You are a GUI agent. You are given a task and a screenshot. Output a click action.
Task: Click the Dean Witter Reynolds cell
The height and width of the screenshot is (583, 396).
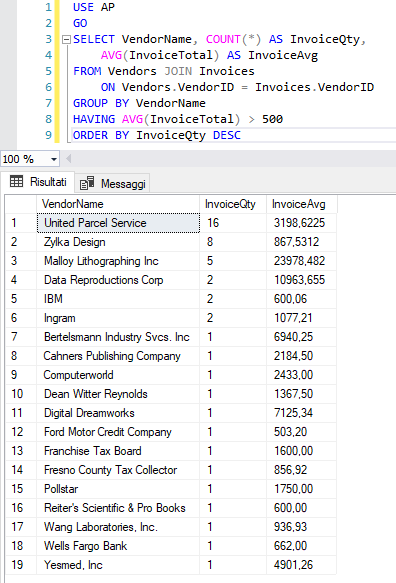[118, 394]
